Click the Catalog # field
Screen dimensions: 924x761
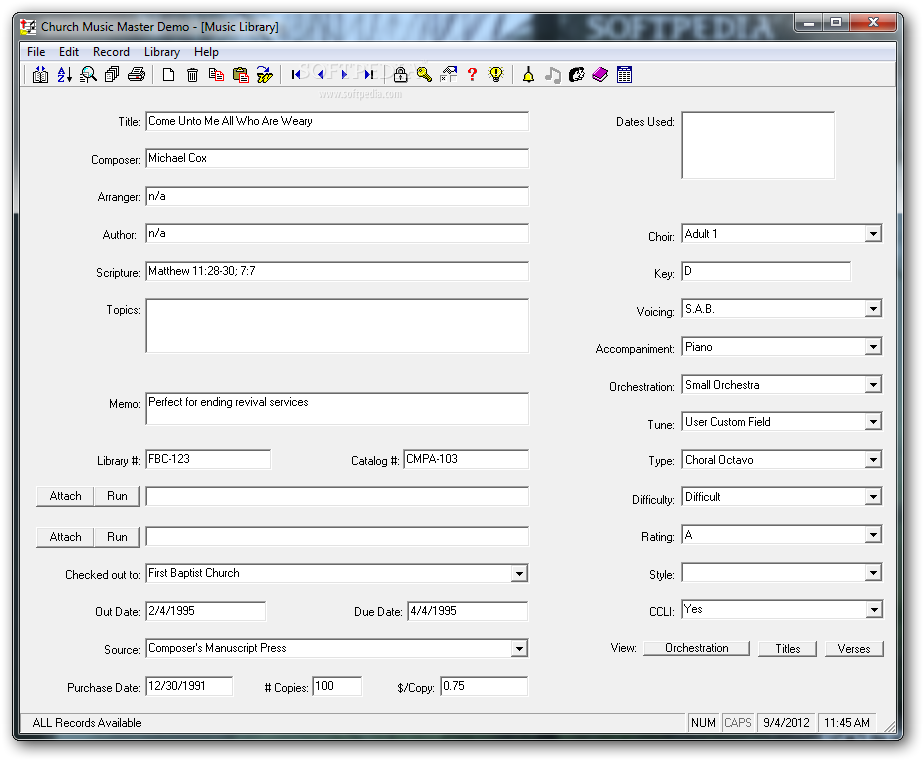click(x=466, y=459)
